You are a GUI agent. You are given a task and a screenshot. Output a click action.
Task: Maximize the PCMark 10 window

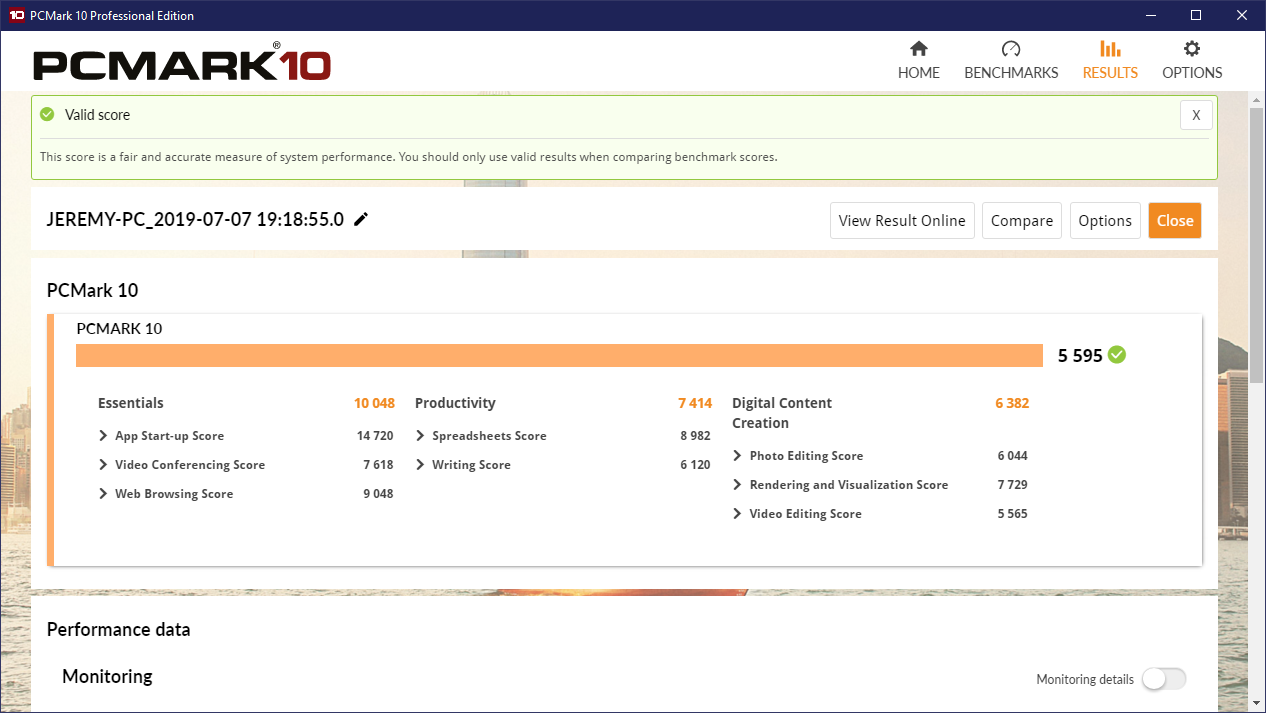coord(1196,15)
